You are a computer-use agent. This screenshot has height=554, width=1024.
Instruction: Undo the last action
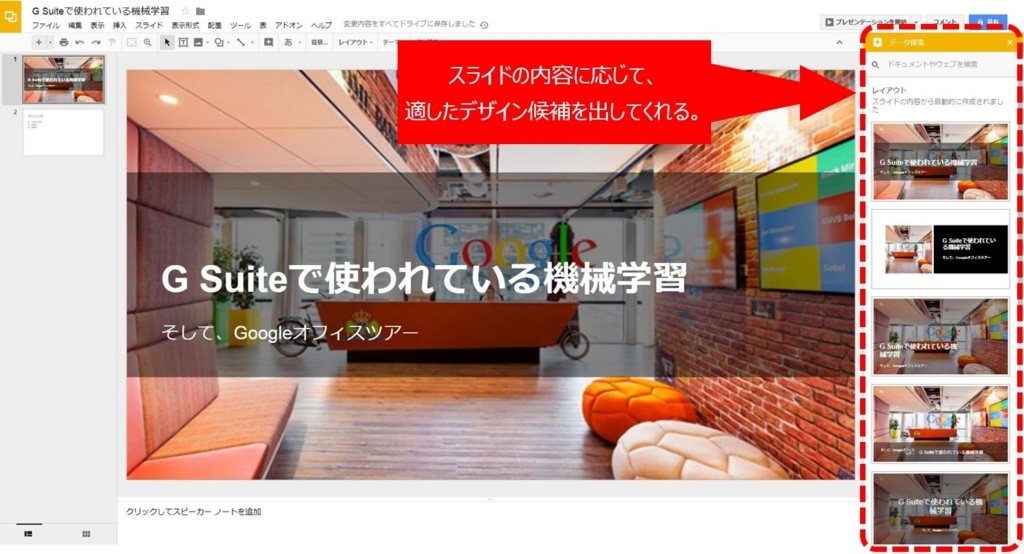pyautogui.click(x=80, y=42)
